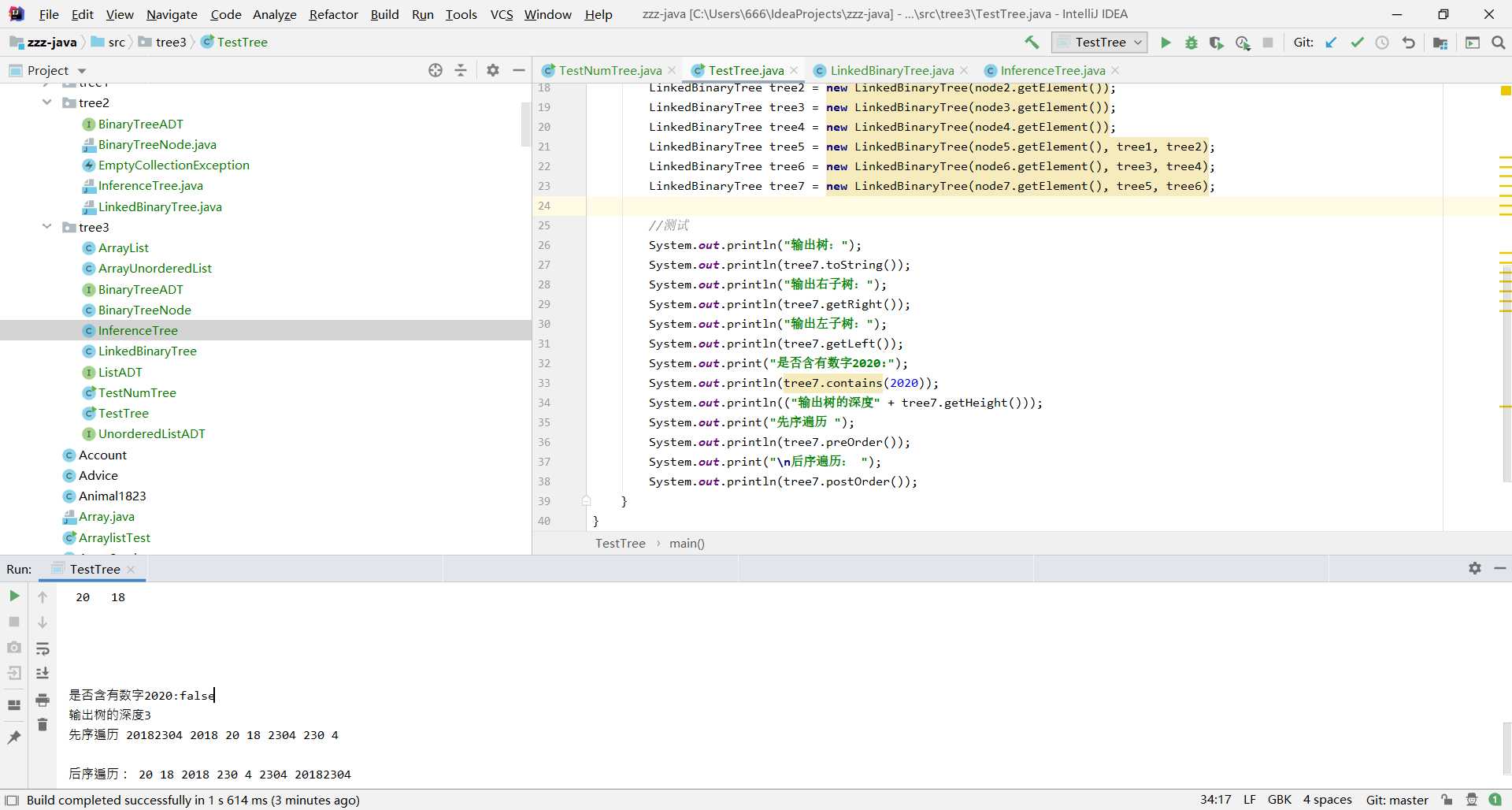Screen dimensions: 1512x810
Task: Show Git history clock icon
Action: [1382, 43]
